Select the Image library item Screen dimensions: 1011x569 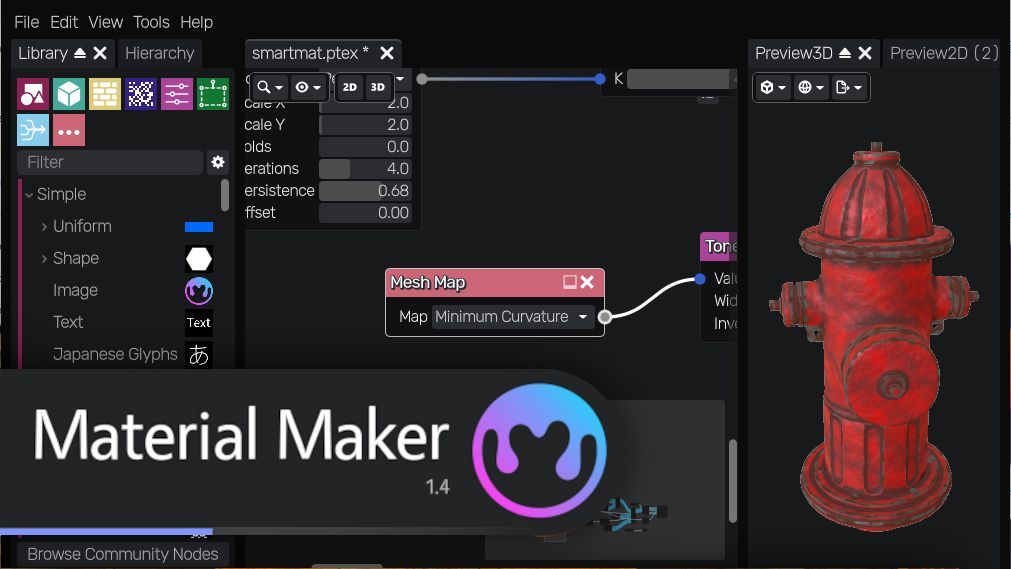point(75,290)
